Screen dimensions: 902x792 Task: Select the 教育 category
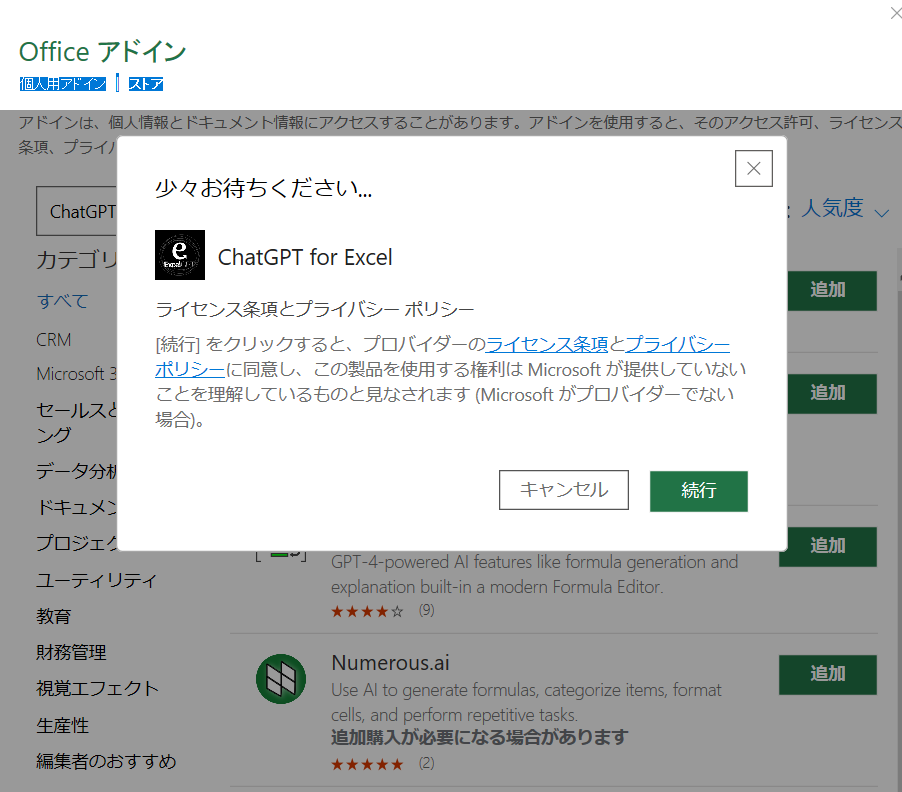(53, 617)
